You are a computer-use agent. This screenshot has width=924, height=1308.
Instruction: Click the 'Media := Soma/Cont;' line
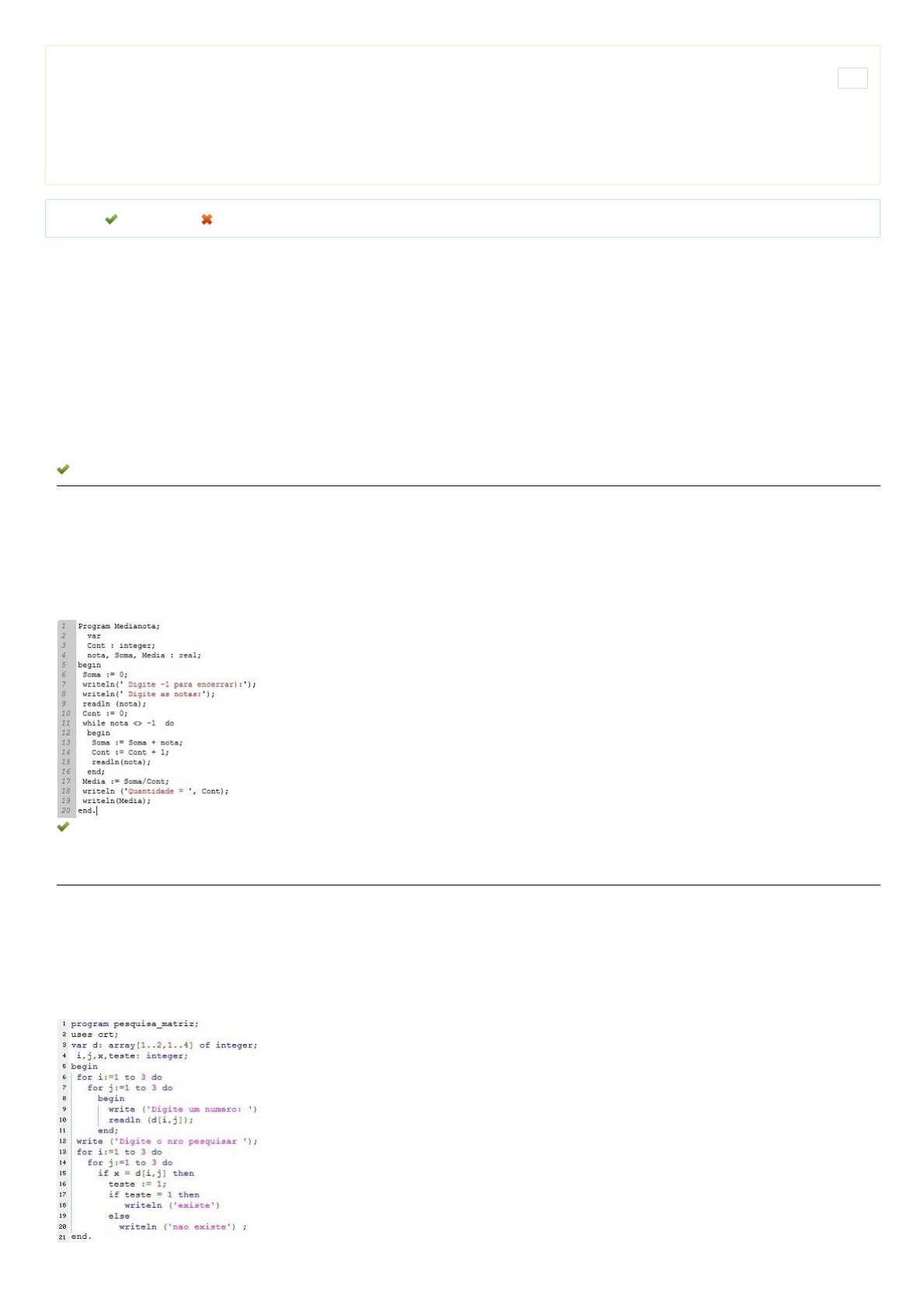[x=125, y=781]
